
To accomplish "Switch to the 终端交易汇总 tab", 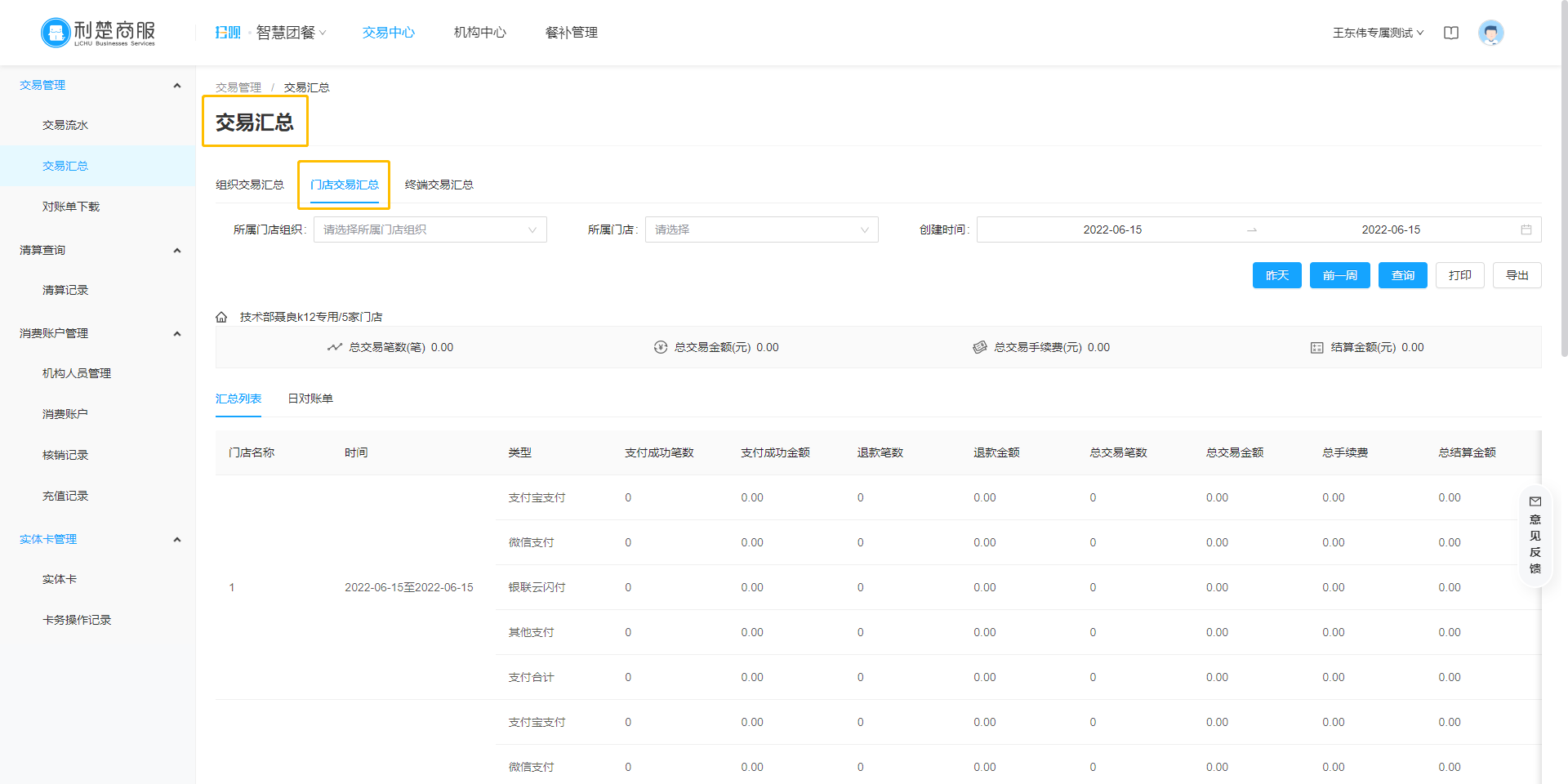I will (439, 185).
